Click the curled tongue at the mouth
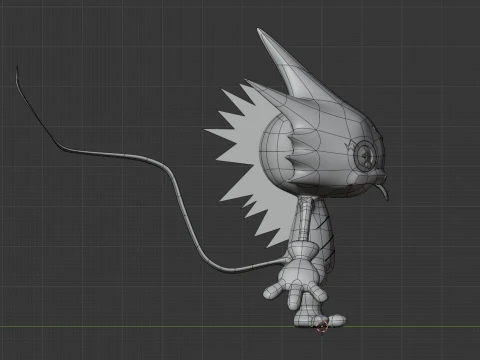The height and width of the screenshot is (360, 480). click(383, 192)
